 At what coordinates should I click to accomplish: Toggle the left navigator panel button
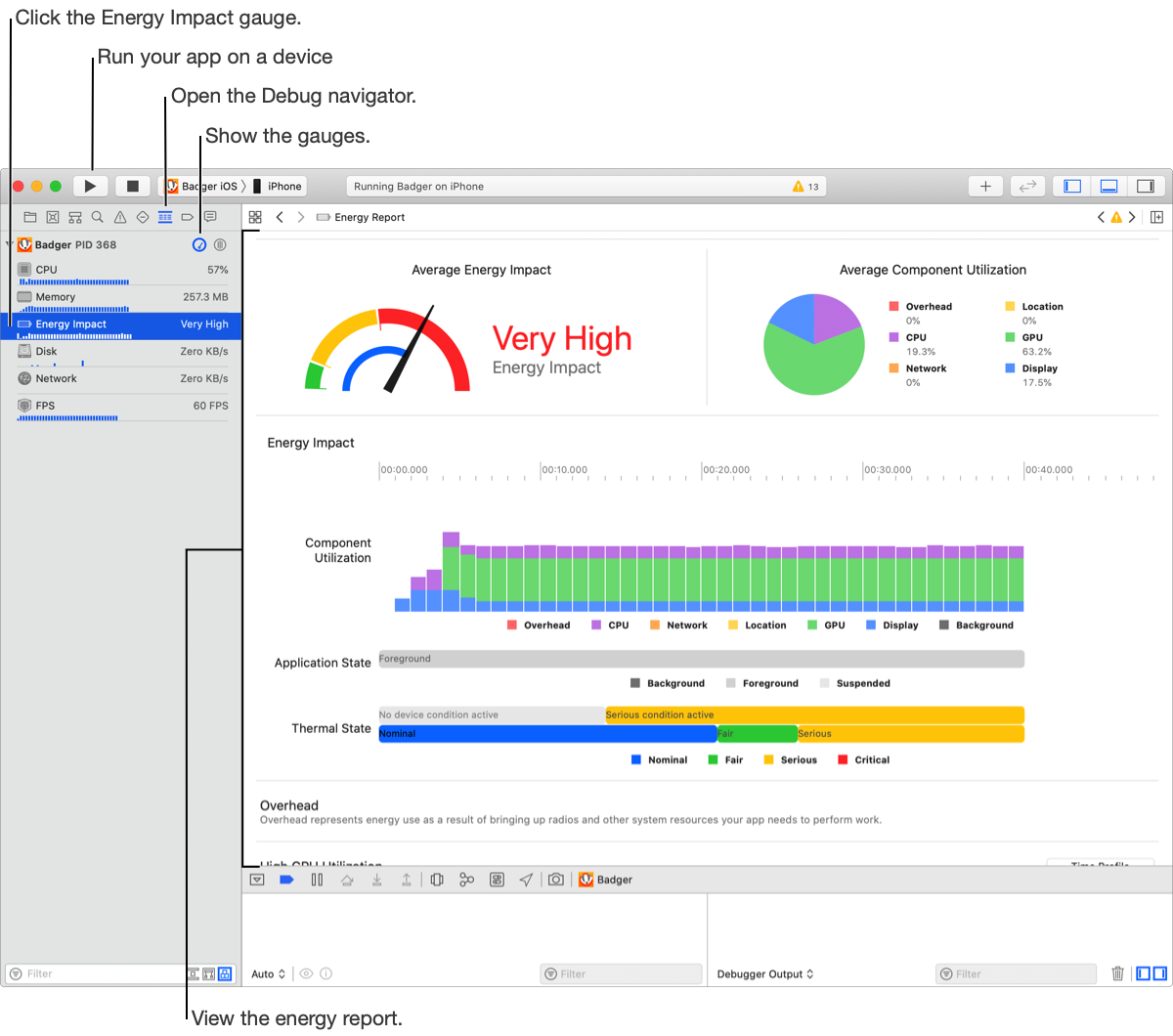1072,186
